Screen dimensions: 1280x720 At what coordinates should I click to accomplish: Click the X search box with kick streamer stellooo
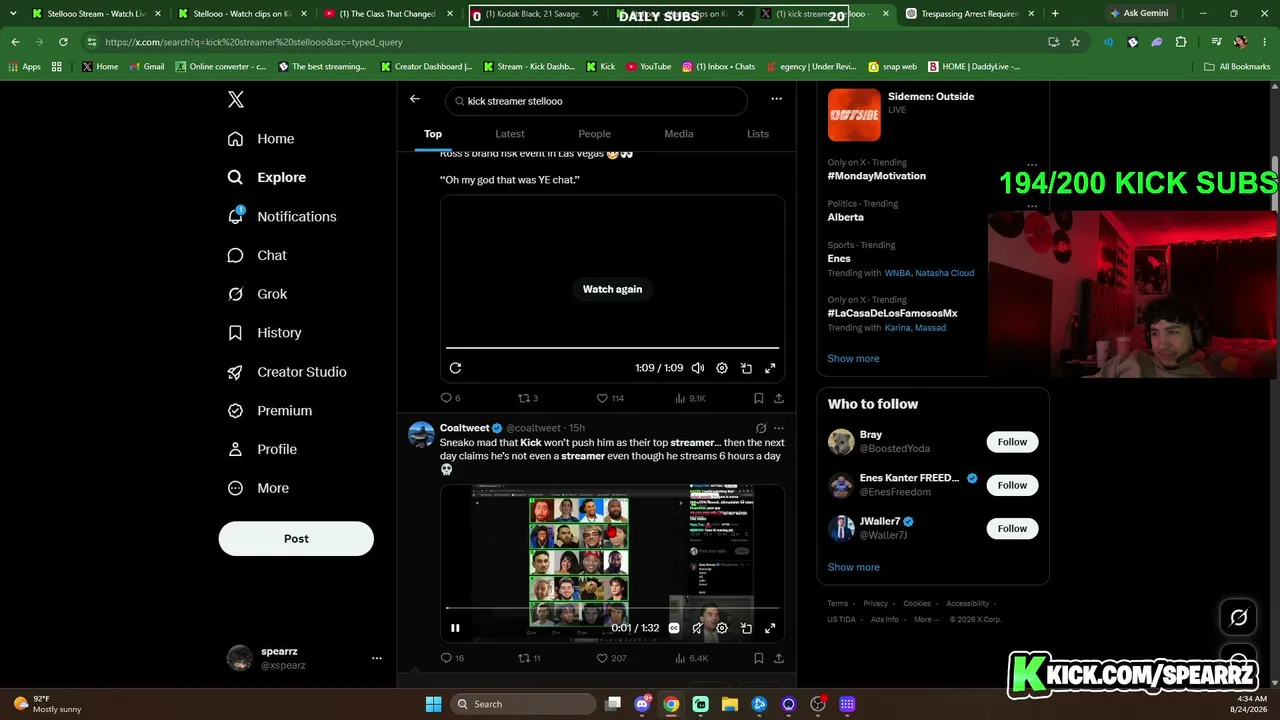point(597,101)
